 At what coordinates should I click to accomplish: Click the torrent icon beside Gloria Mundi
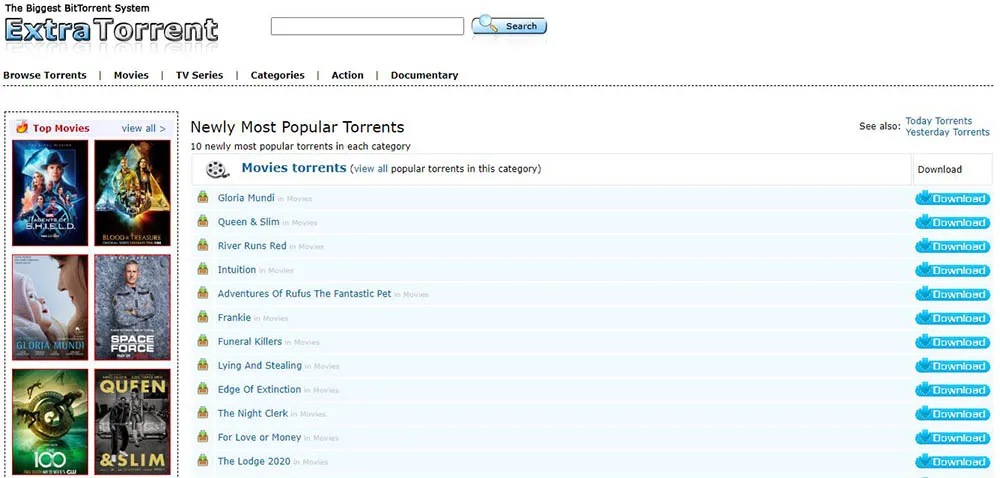tap(203, 197)
